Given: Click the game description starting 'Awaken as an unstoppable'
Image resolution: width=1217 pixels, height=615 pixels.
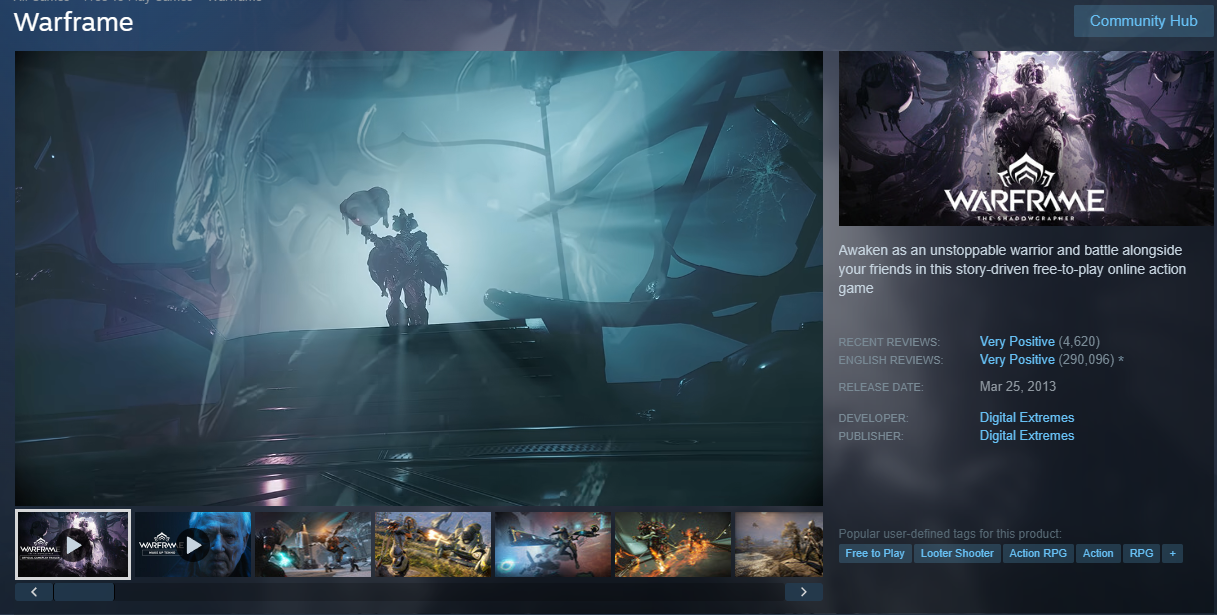Looking at the screenshot, I should point(1010,268).
